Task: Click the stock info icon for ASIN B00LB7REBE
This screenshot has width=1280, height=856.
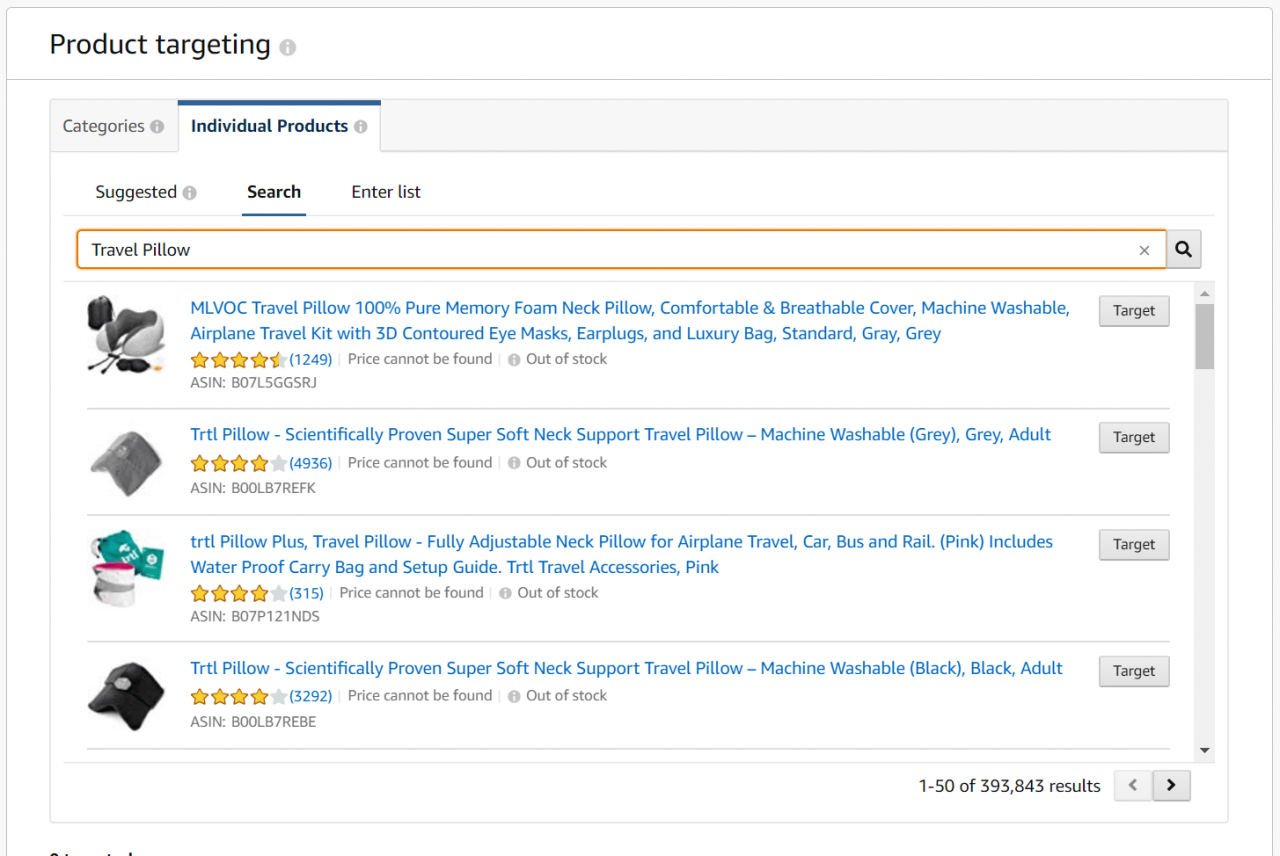Action: 514,696
